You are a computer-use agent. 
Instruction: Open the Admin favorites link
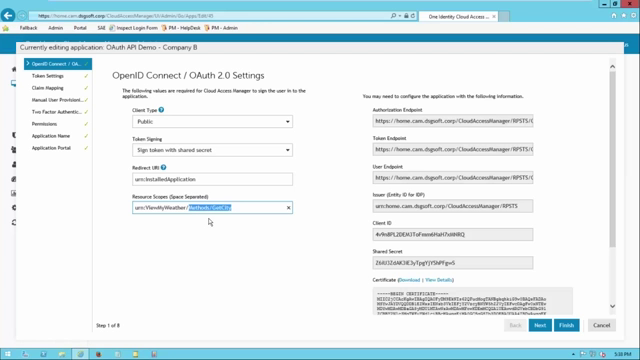56,28
